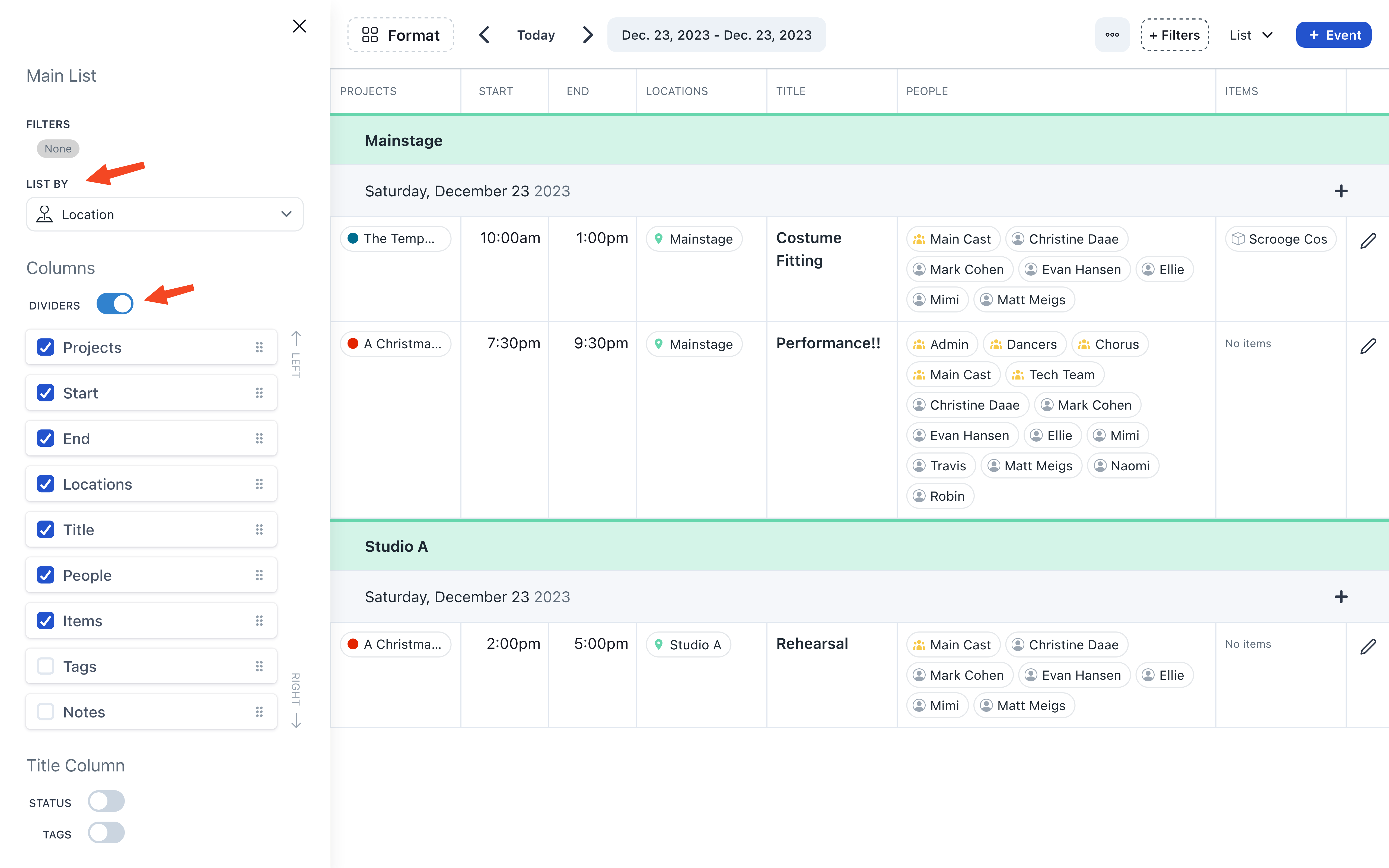Jump to Today

pyautogui.click(x=536, y=35)
